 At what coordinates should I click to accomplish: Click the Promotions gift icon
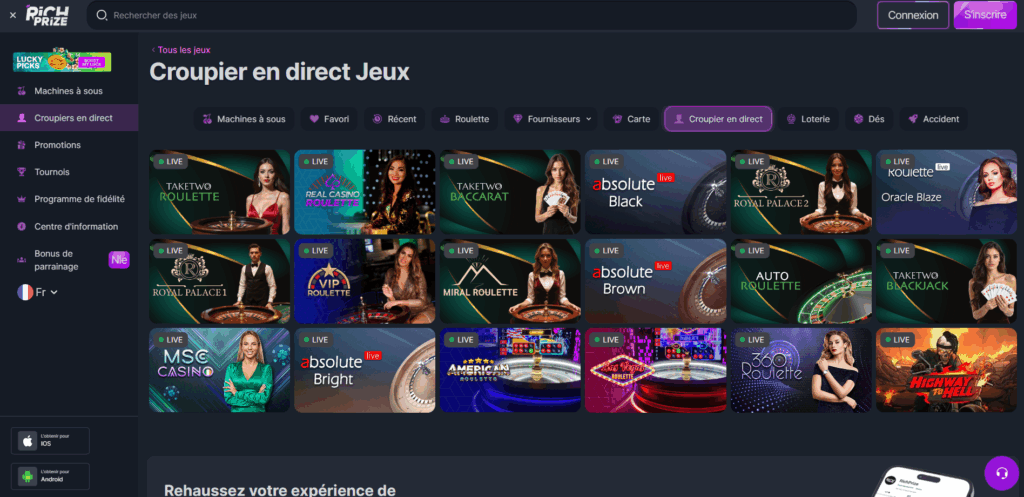(22, 145)
